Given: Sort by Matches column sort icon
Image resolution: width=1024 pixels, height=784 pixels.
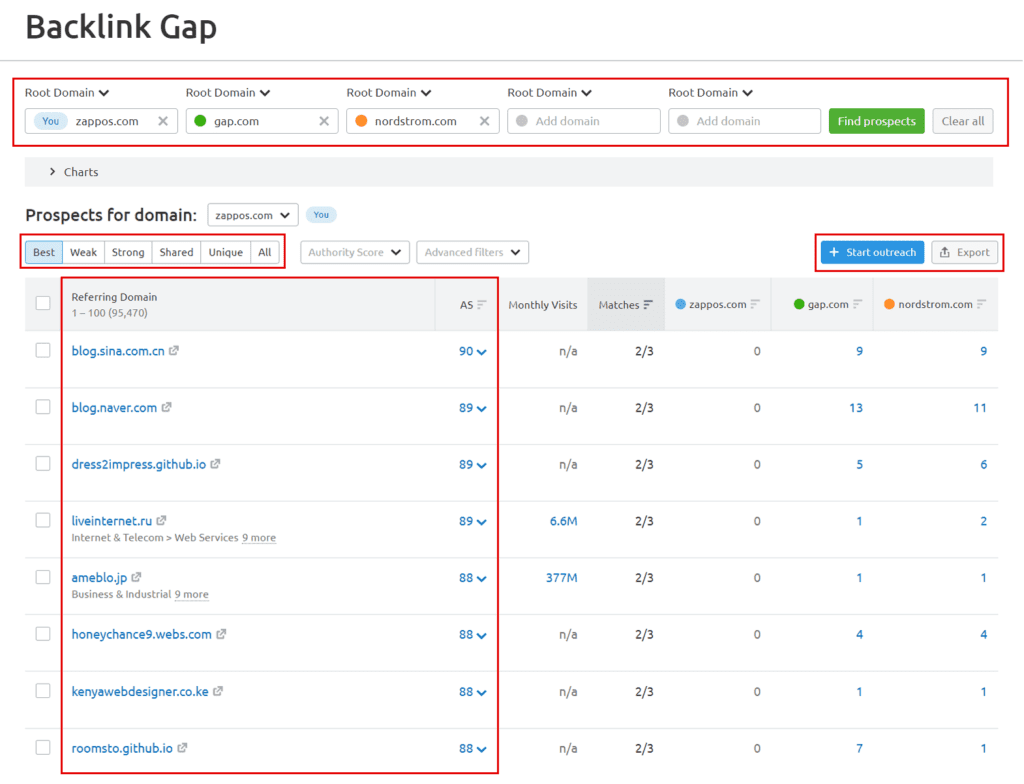Looking at the screenshot, I should [648, 304].
